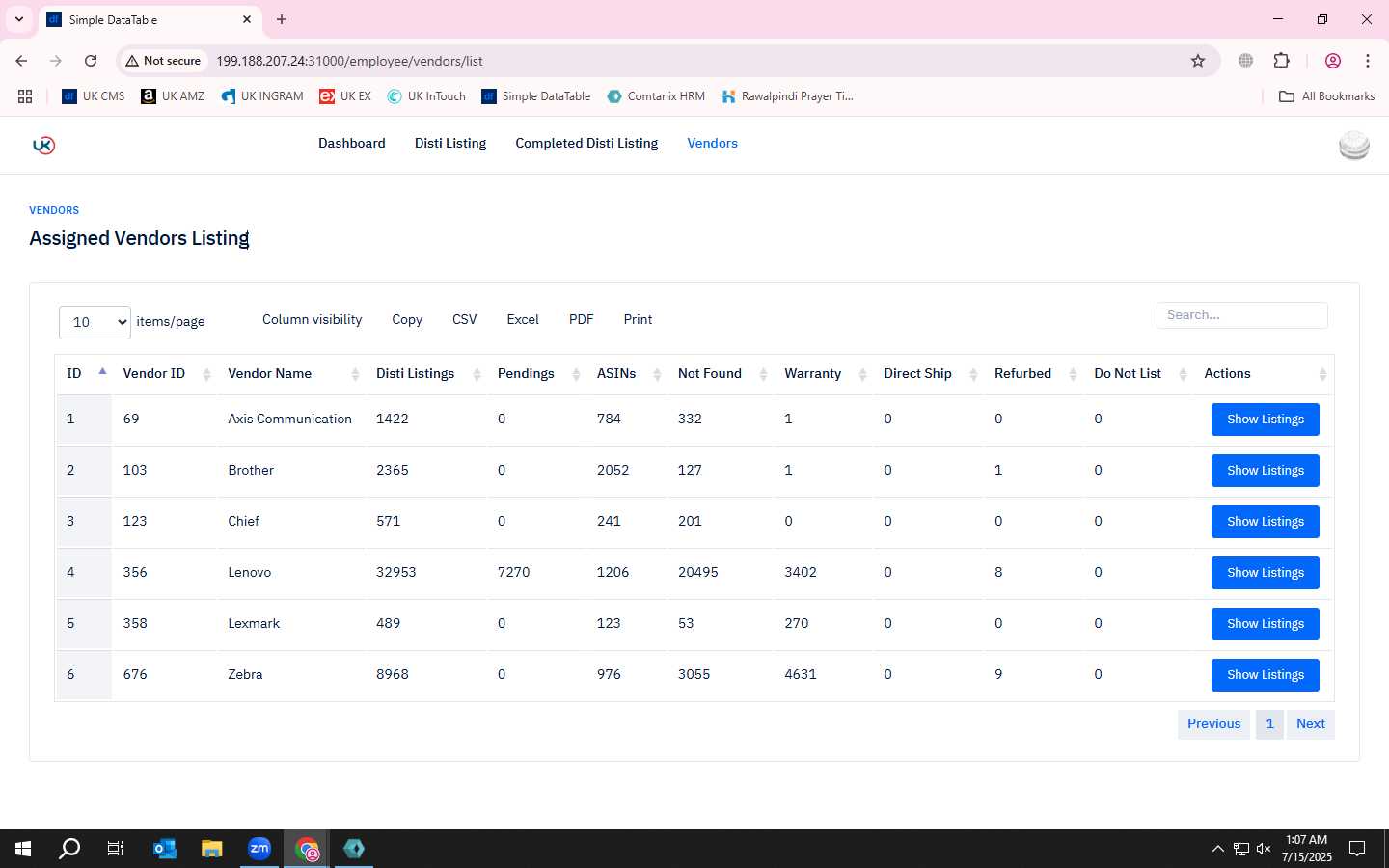Open Column visibility options
1389x868 pixels.
pos(313,319)
